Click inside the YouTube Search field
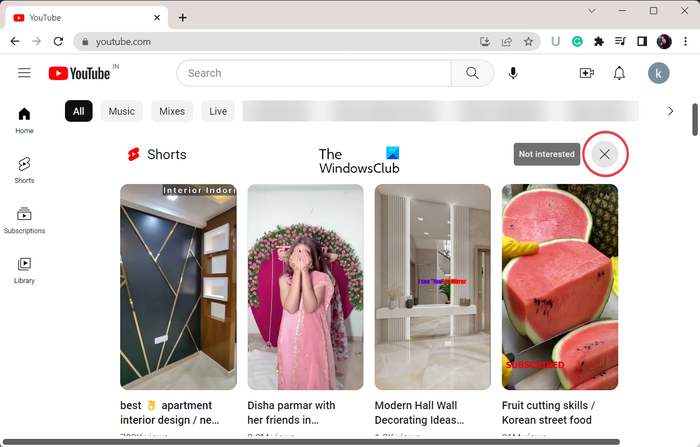The image size is (700, 447). point(314,73)
